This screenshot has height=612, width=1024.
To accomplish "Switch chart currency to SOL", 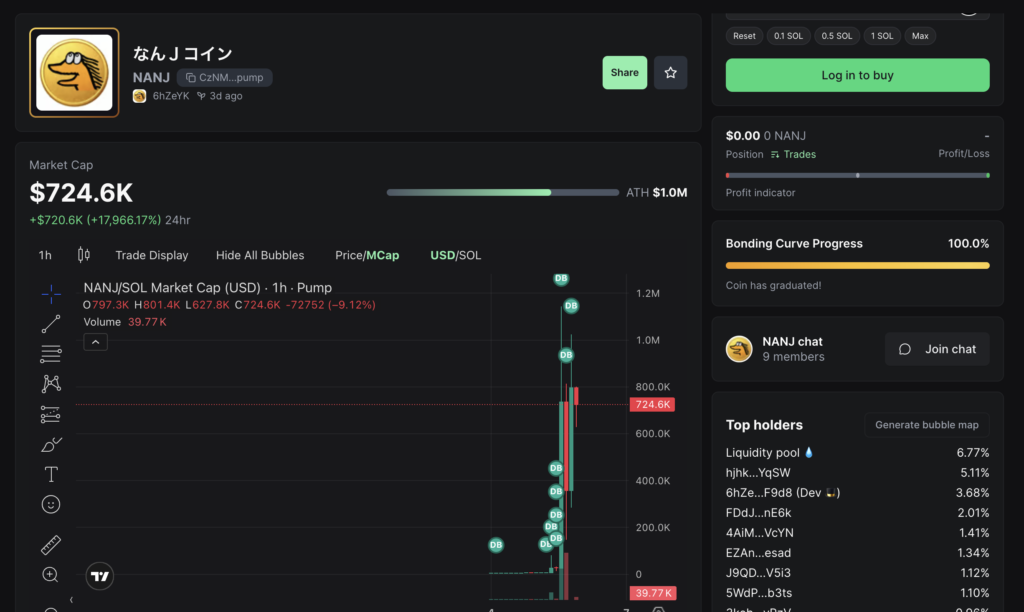I will (x=470, y=255).
